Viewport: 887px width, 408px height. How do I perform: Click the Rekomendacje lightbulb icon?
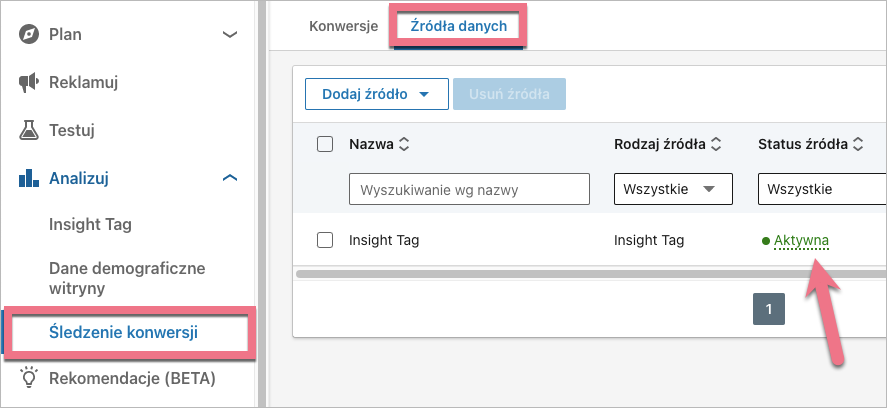29,379
